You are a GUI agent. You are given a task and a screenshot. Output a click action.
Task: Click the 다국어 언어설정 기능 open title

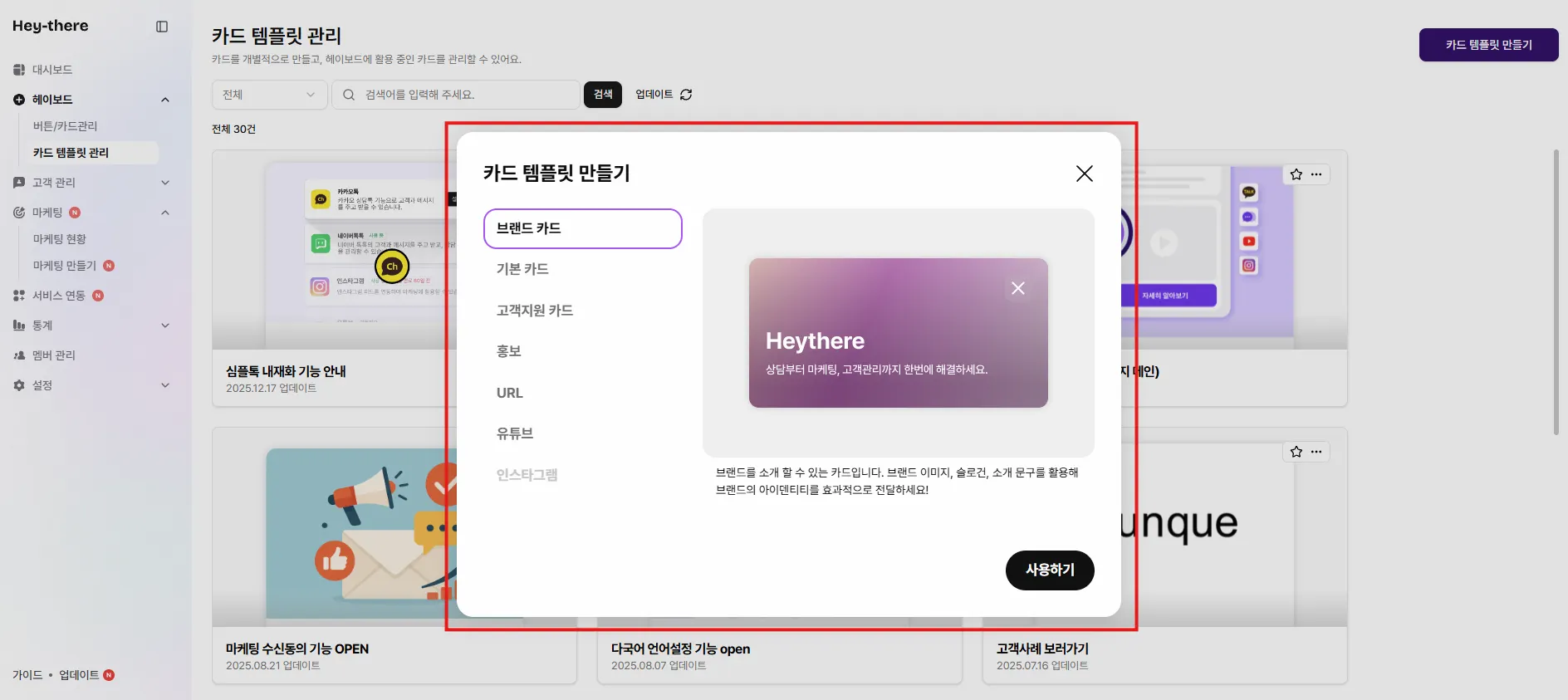point(681,649)
